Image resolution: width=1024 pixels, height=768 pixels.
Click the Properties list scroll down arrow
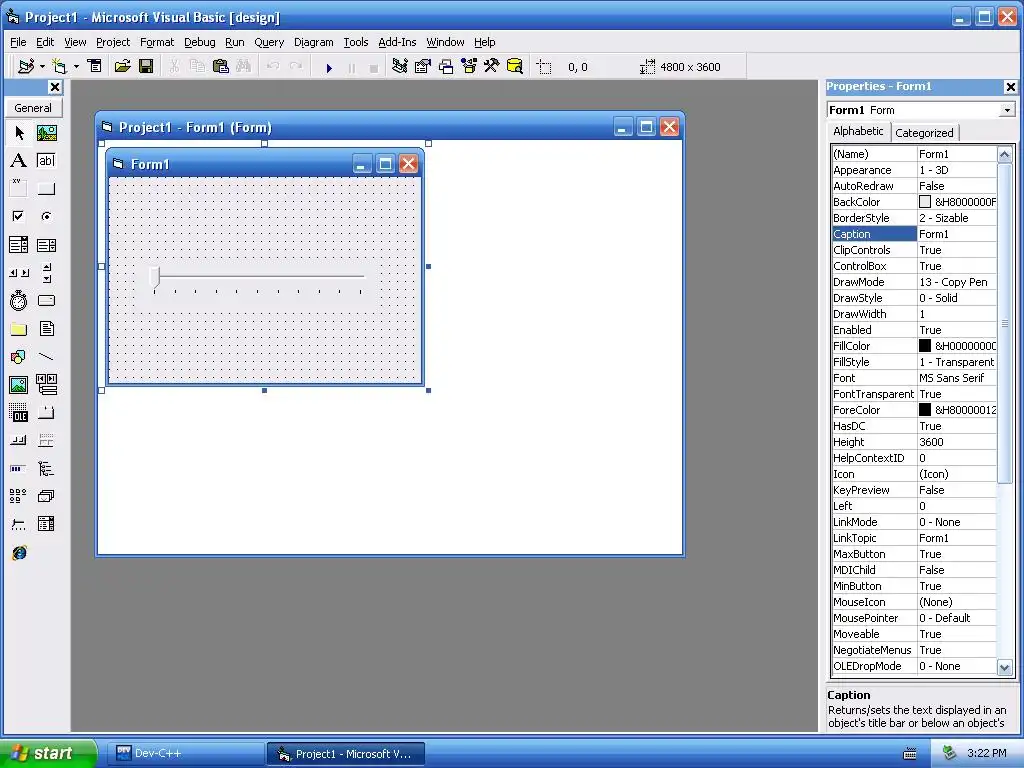1004,667
